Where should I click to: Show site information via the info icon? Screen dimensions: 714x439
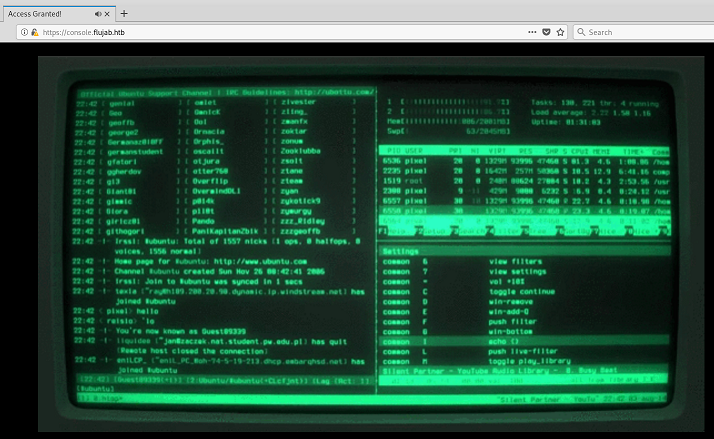pos(24,32)
